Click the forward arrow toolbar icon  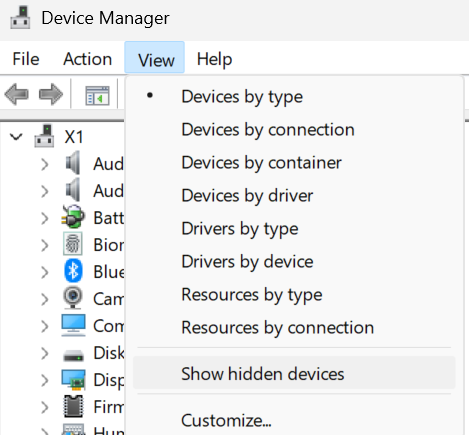51,94
